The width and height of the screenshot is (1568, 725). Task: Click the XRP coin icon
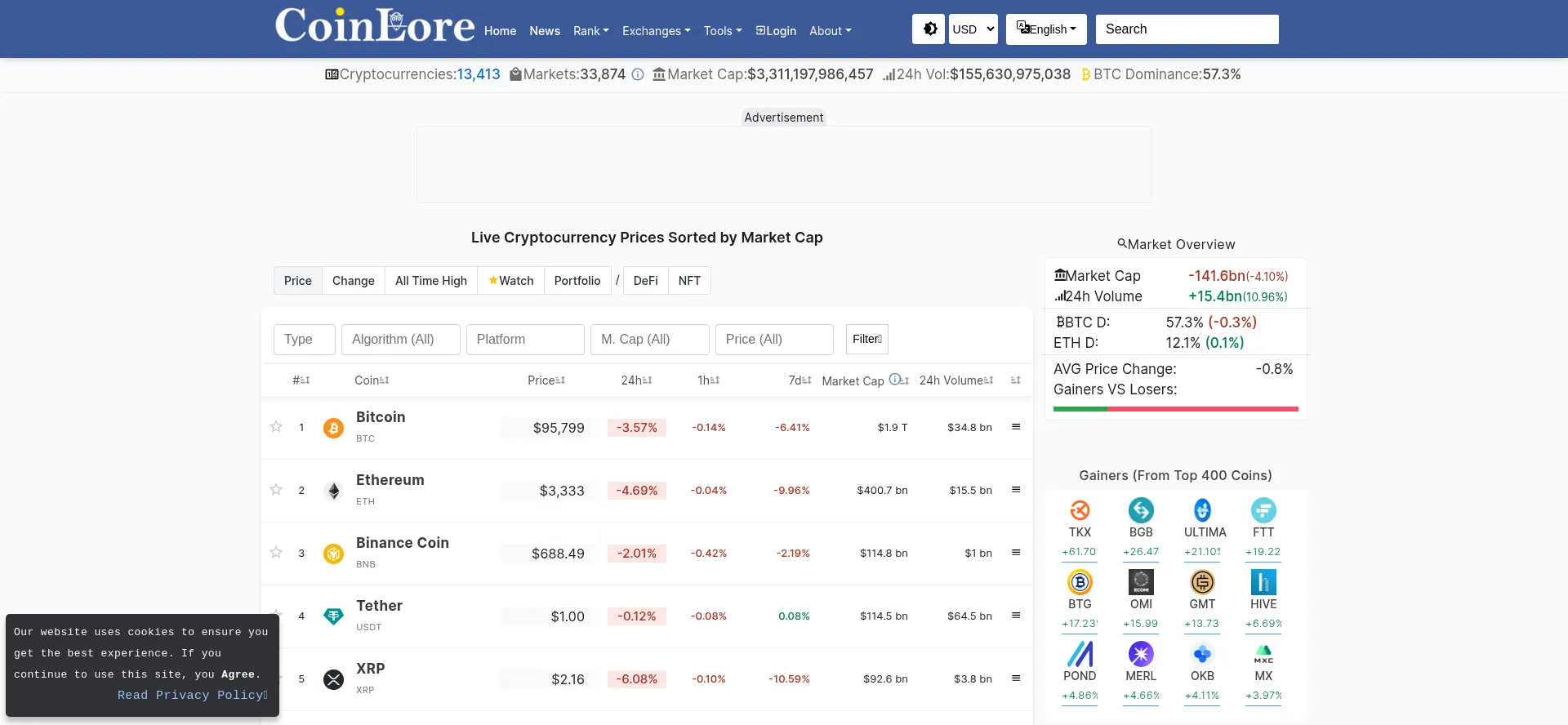tap(333, 679)
